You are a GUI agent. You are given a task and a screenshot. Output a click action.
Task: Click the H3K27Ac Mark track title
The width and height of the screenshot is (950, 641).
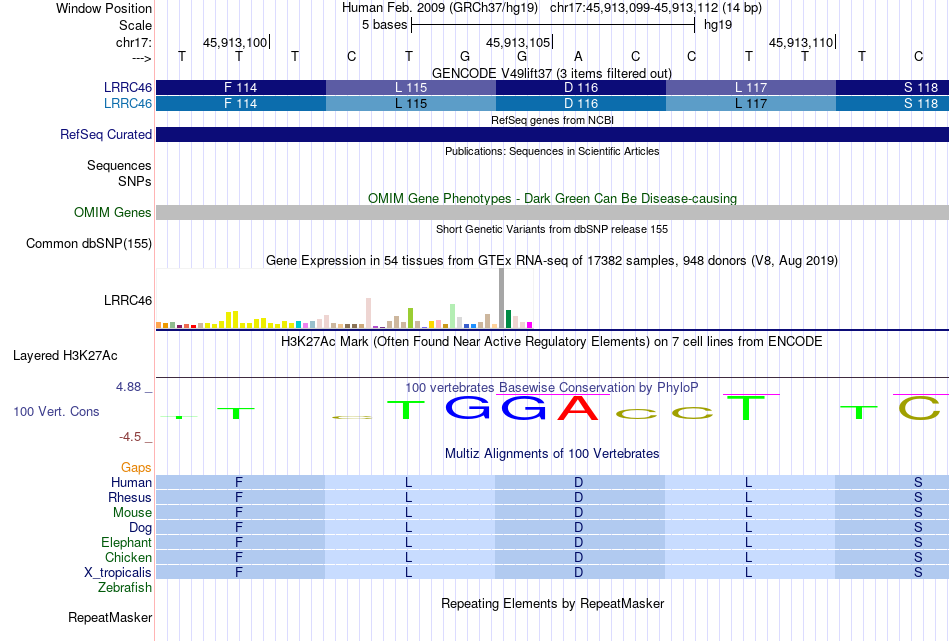(552, 342)
